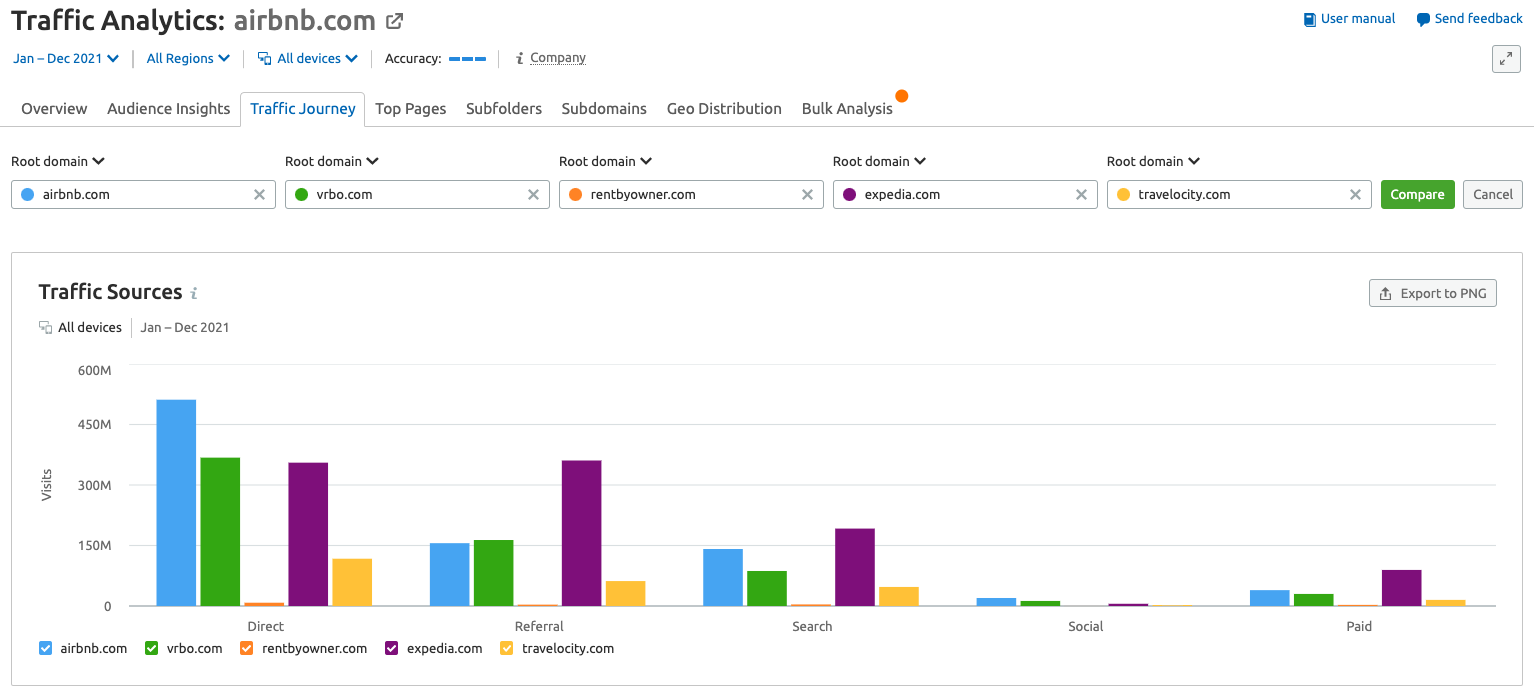Clear the expedia.com domain field
Screen dimensions: 1534x698
coord(1081,195)
